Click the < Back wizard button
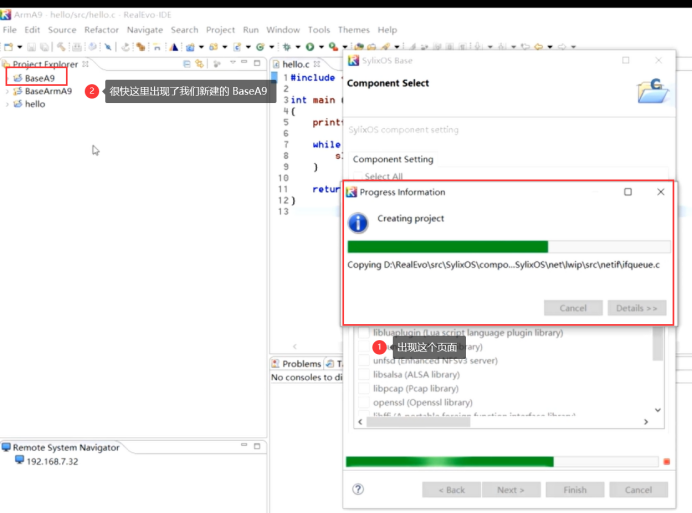Screen dimensions: 692x513 [x=451, y=490]
